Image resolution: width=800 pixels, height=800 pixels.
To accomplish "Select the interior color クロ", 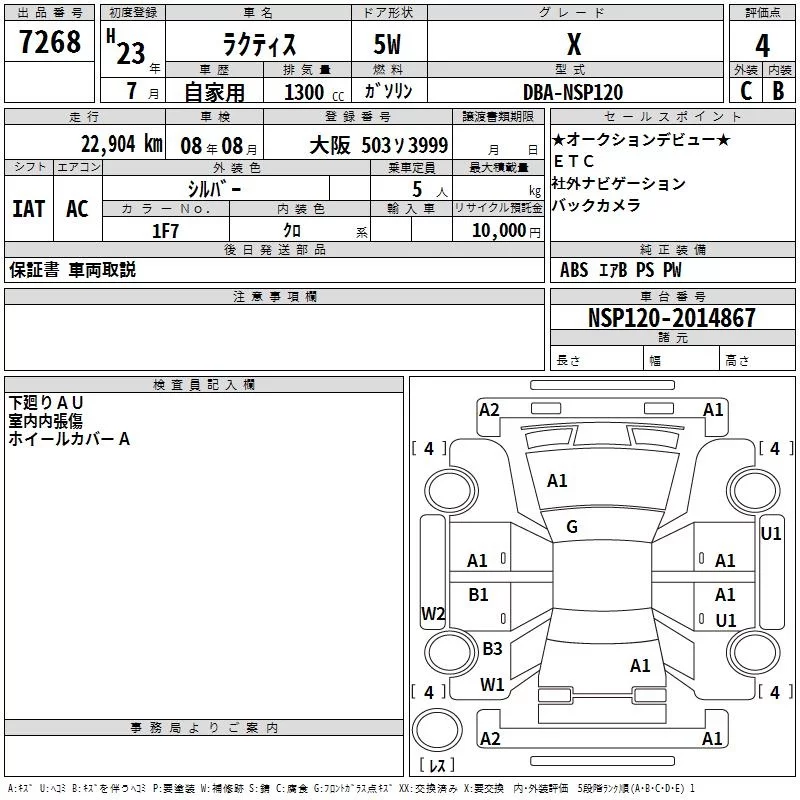I will click(292, 231).
